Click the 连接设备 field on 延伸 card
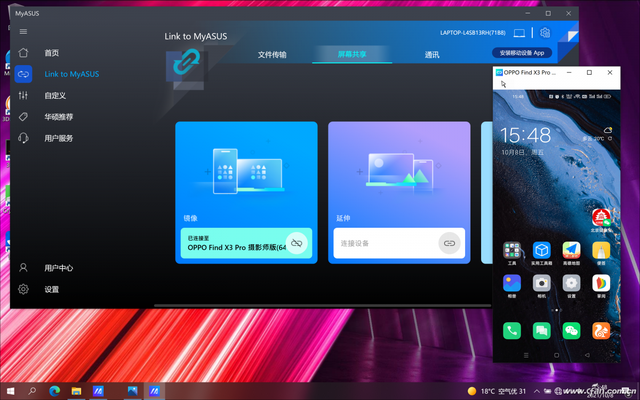Viewport: 640px width, 400px height. pos(399,243)
